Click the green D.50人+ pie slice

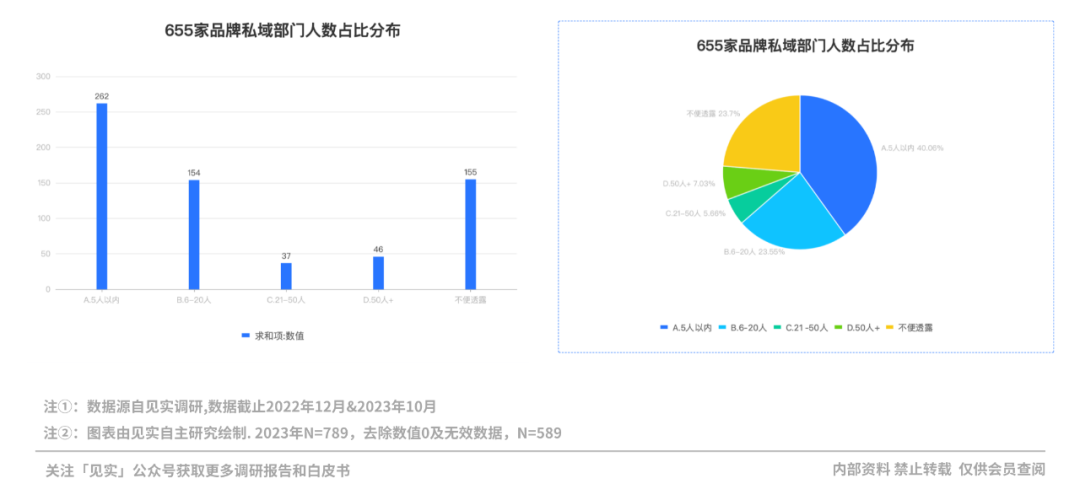(x=740, y=181)
